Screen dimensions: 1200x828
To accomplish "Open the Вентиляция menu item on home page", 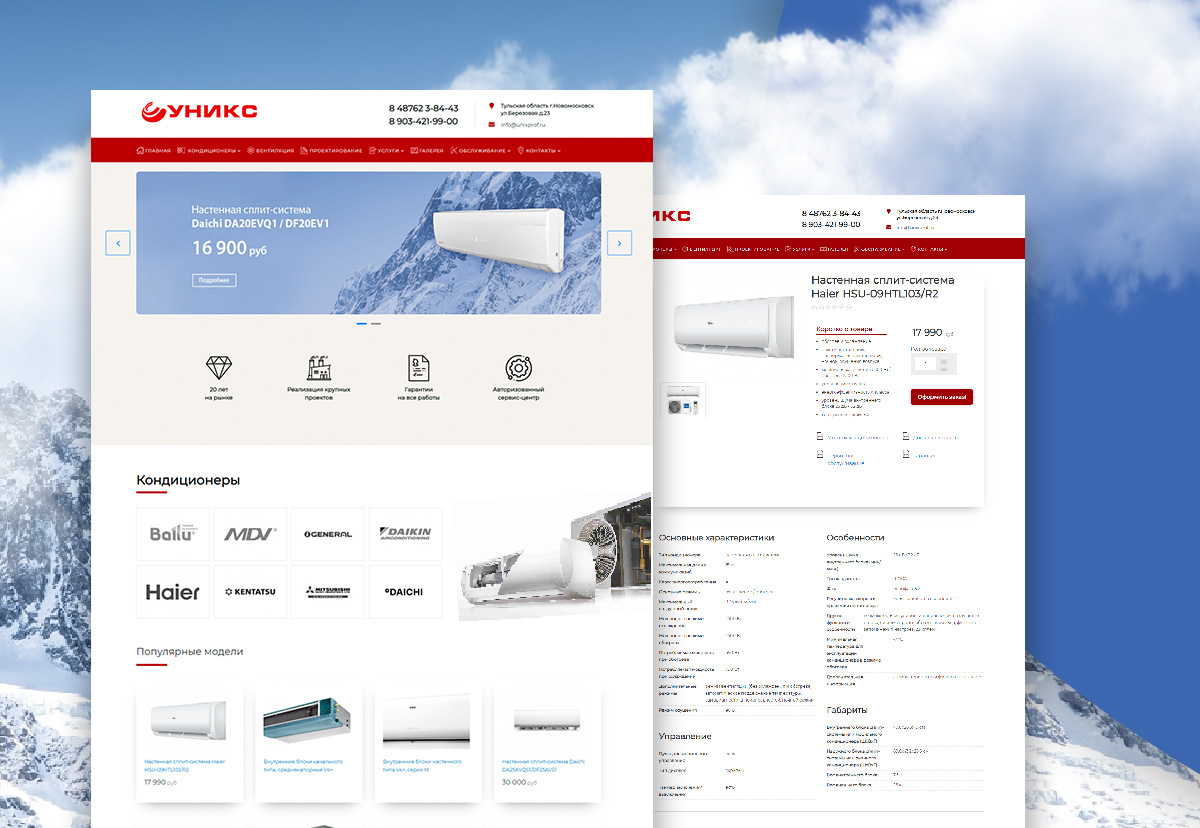I will pos(270,151).
